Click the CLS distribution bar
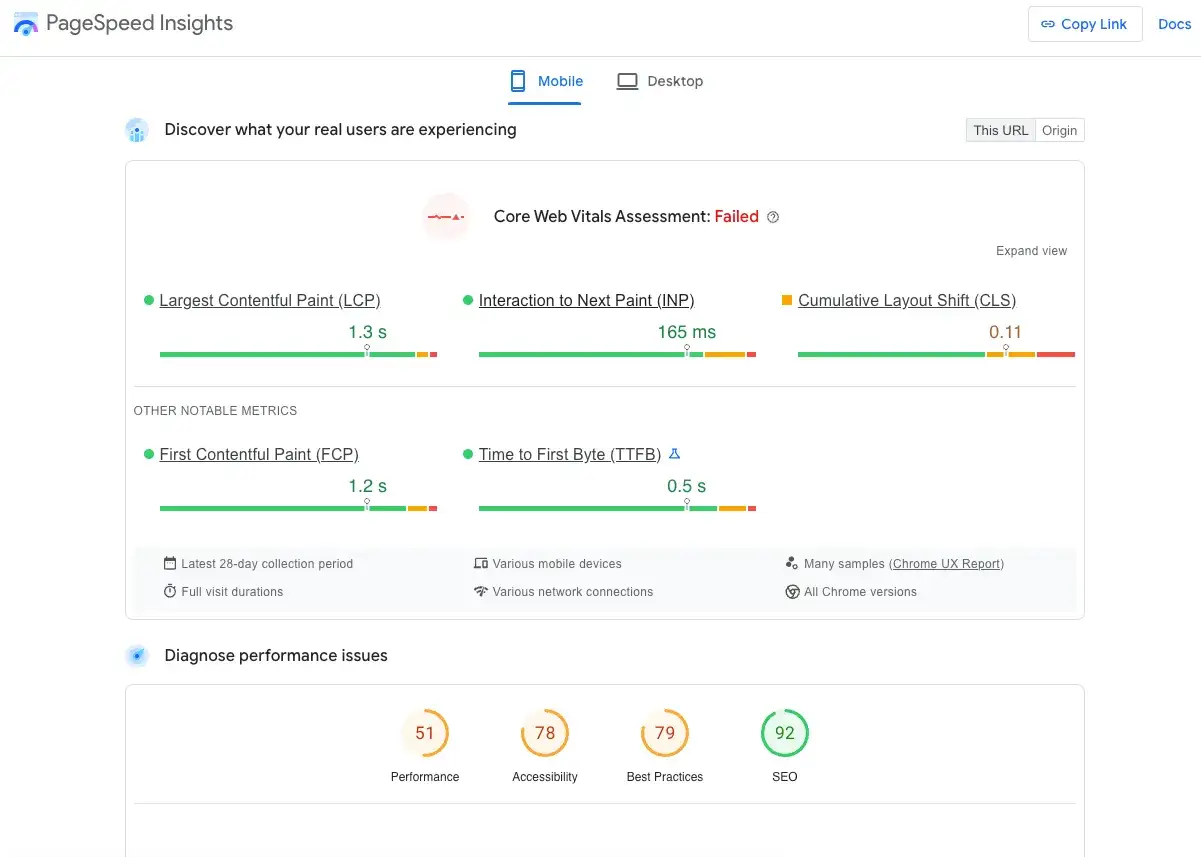The width and height of the screenshot is (1201, 857). point(936,354)
